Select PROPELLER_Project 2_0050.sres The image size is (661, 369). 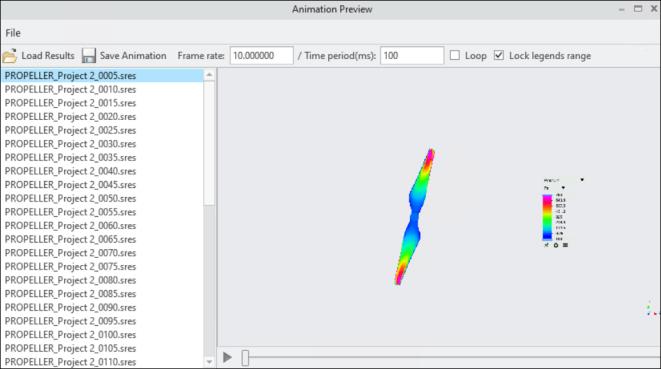(102, 199)
